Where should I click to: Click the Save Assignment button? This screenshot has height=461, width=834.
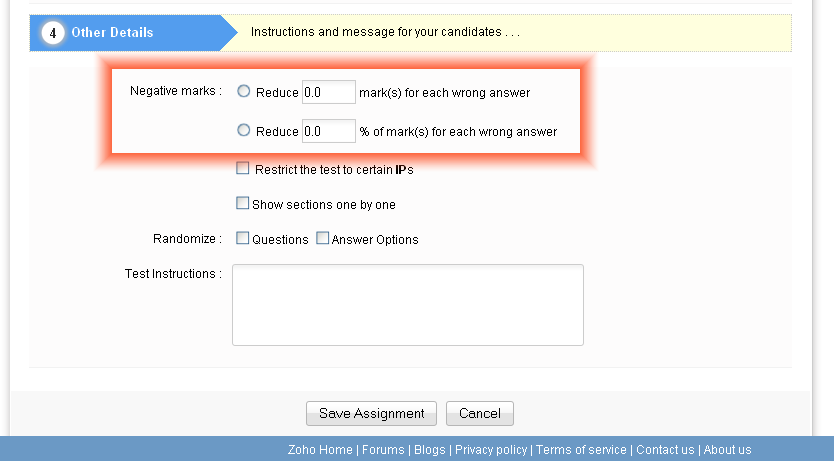pyautogui.click(x=371, y=413)
